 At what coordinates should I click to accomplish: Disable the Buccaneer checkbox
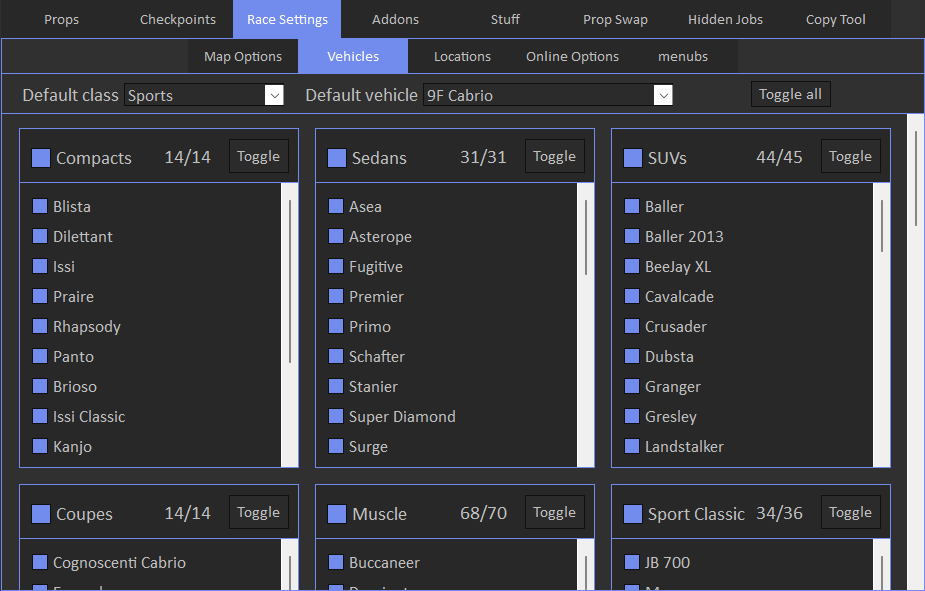click(x=336, y=562)
